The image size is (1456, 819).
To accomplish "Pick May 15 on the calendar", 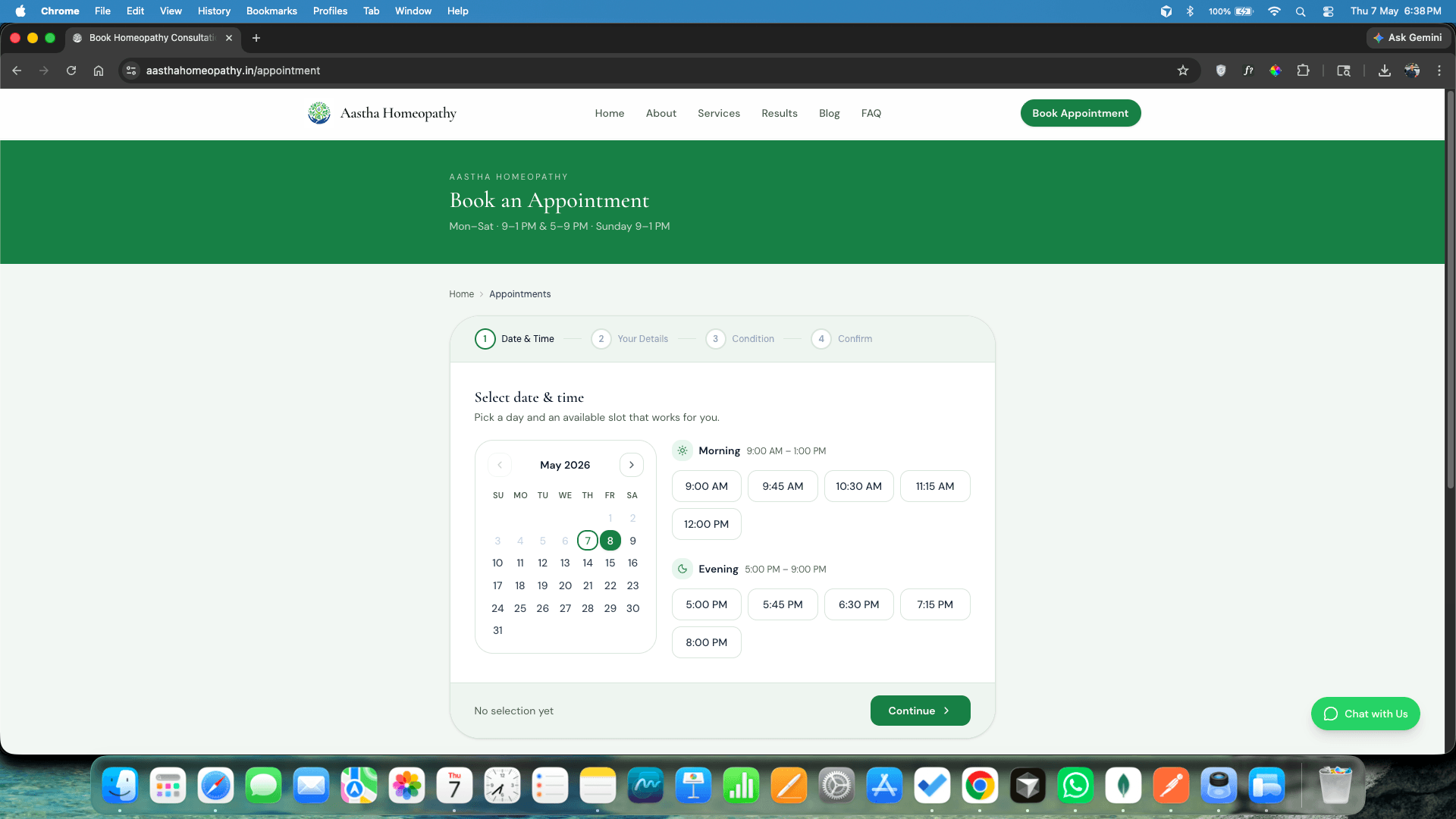I will [610, 563].
